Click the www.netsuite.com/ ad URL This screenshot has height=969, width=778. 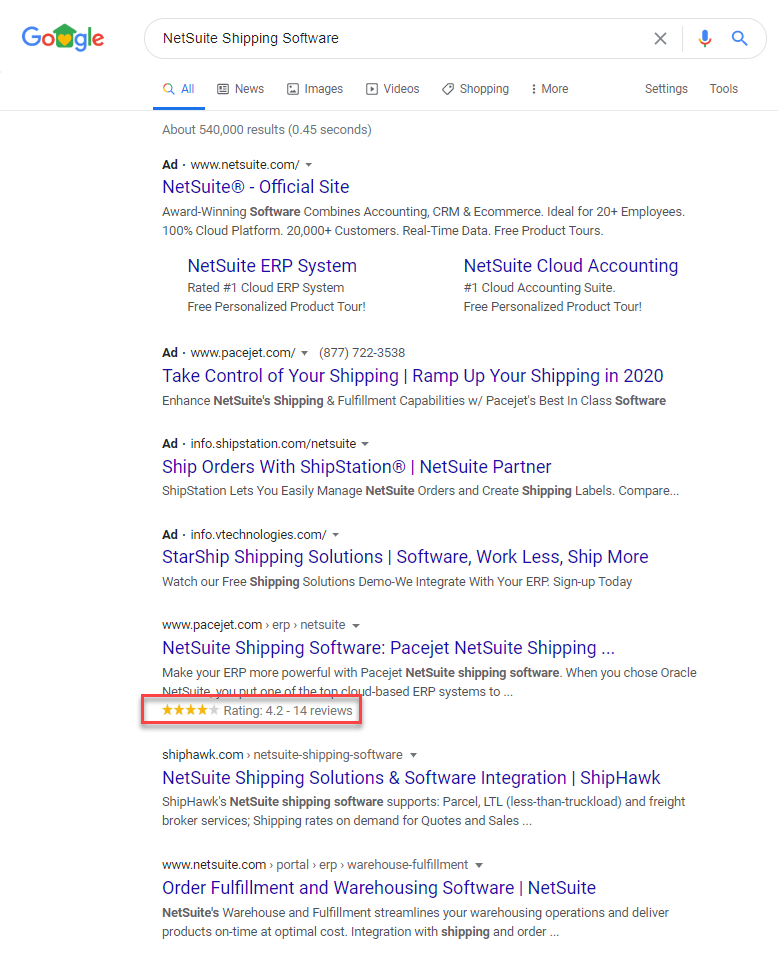click(245, 164)
